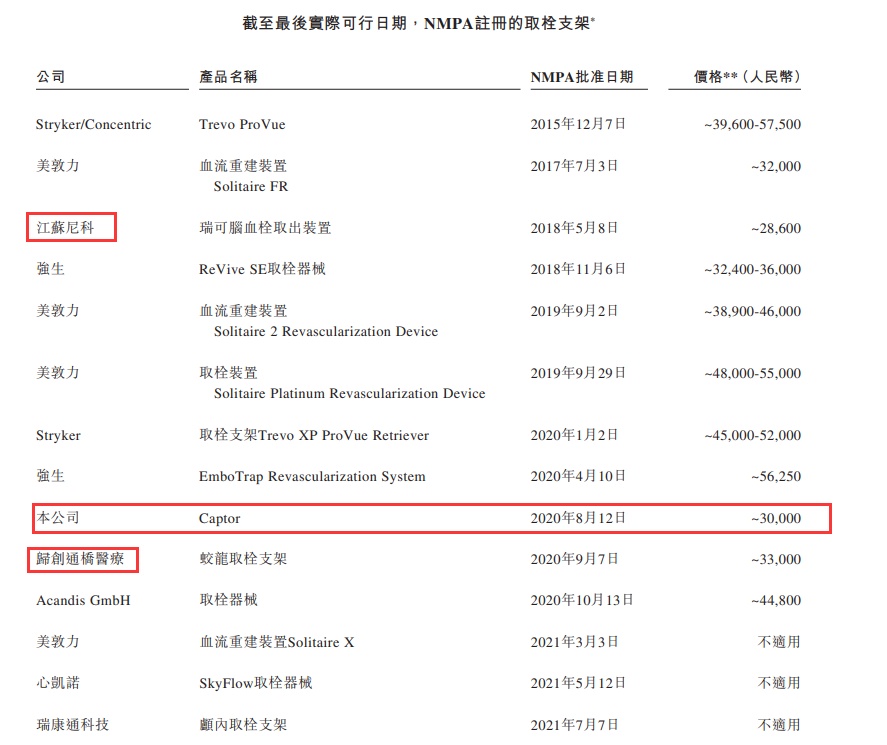Click 美敦力 in the Solitaire X row

pyautogui.click(x=58, y=641)
